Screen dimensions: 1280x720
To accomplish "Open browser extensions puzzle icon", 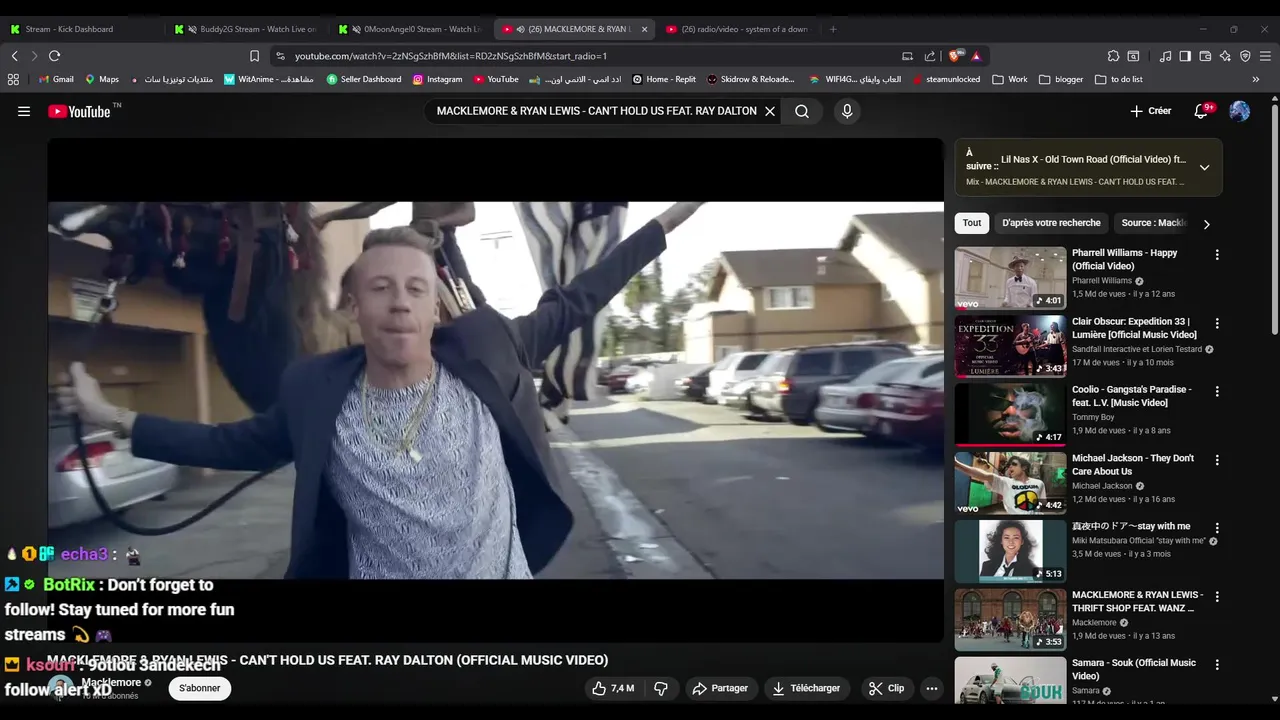I will 1113,56.
